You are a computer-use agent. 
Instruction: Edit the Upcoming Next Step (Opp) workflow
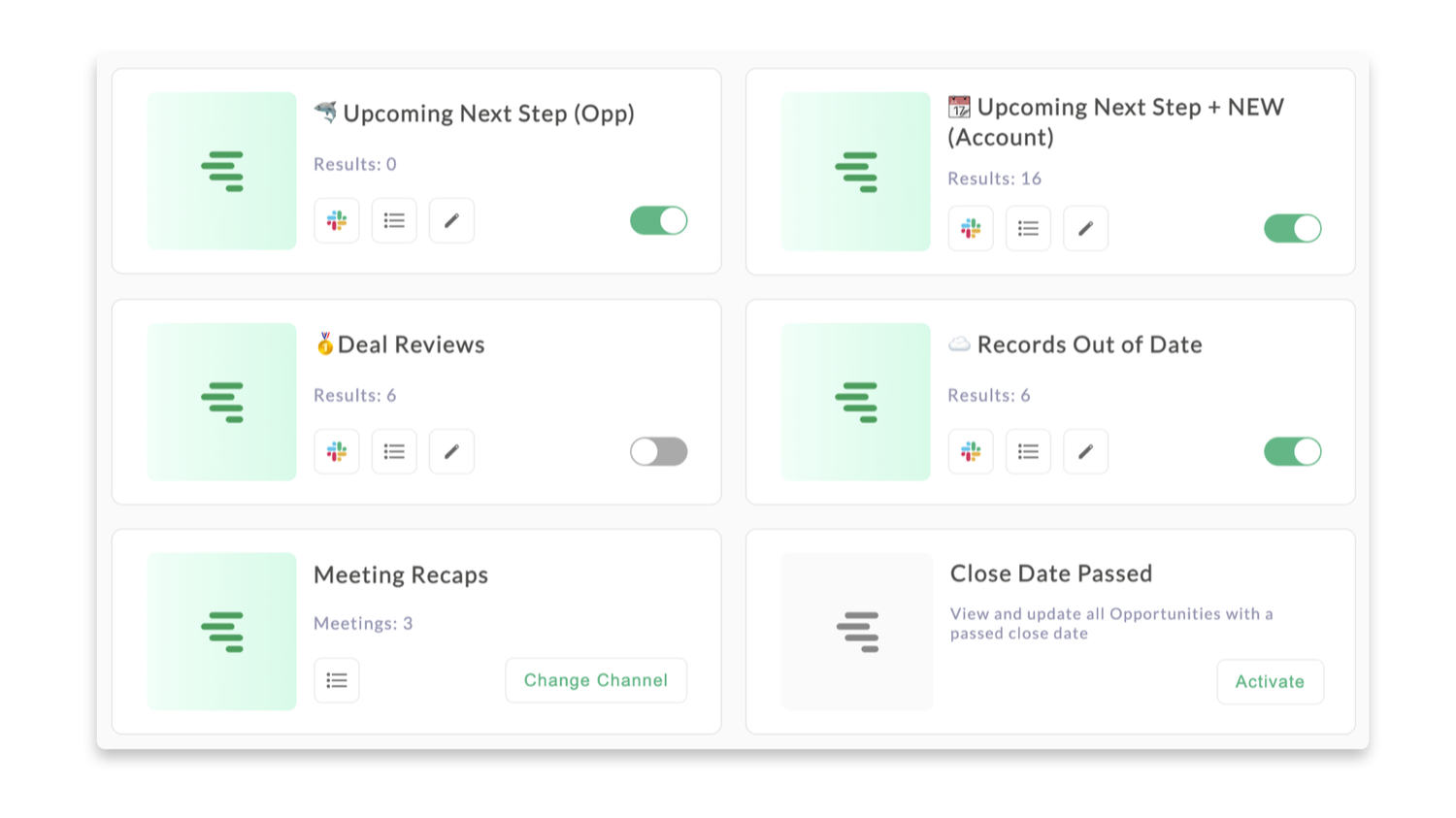point(451,221)
